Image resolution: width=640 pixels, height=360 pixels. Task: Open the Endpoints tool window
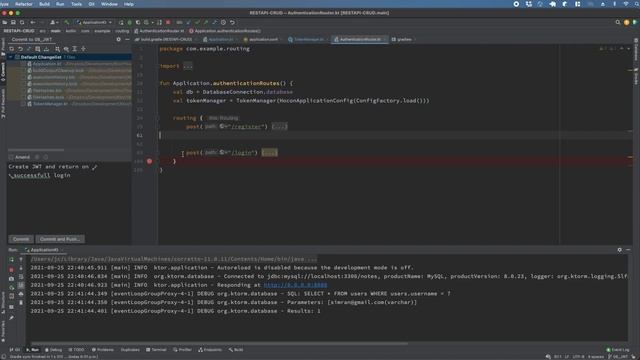pyautogui.click(x=210, y=350)
